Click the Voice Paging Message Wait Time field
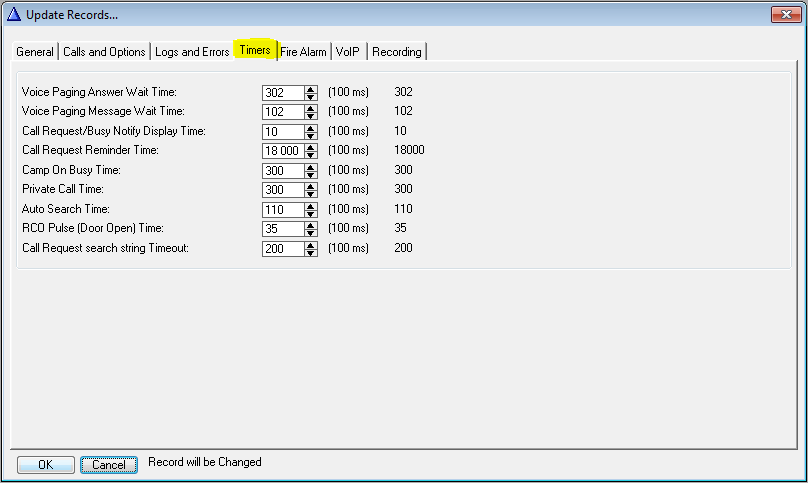This screenshot has height=483, width=808. coord(283,112)
